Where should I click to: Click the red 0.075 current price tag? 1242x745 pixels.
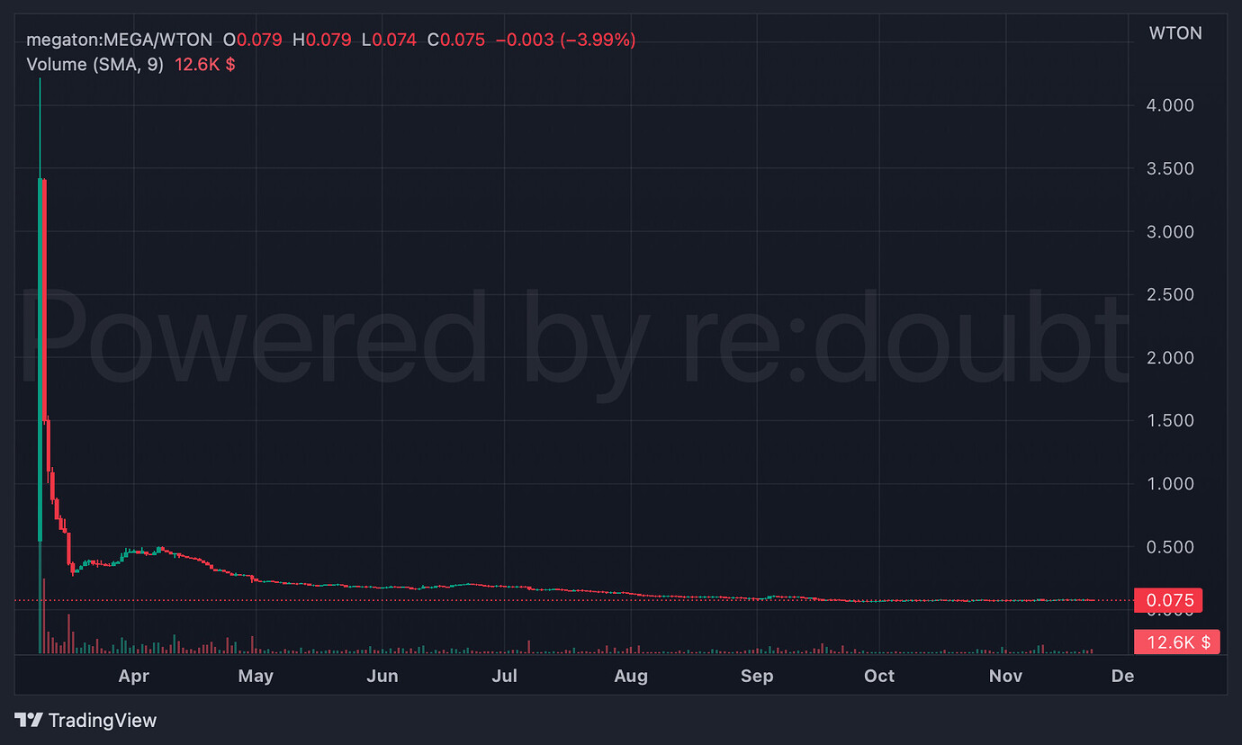coord(1168,601)
